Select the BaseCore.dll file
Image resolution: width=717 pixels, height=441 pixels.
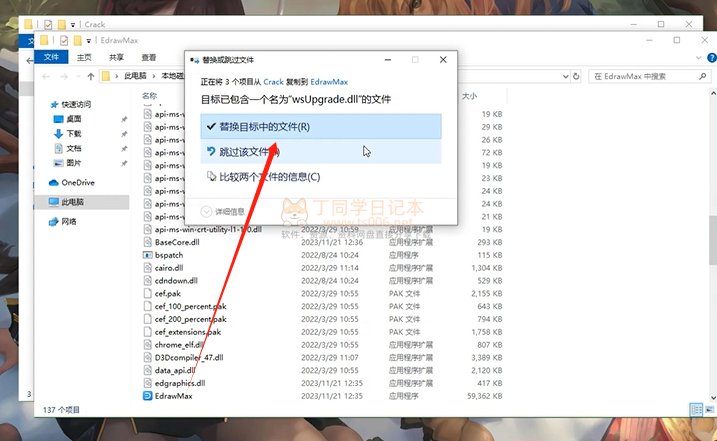tap(177, 242)
